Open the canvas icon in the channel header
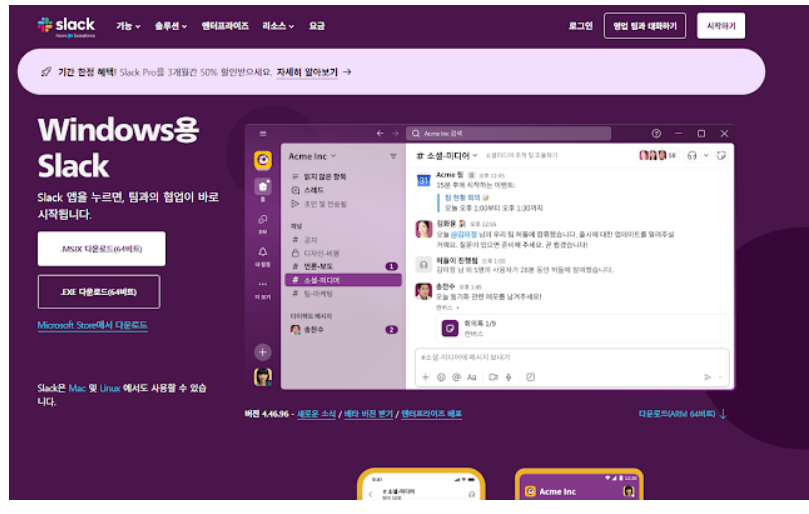Image resolution: width=809 pixels, height=514 pixels. click(x=721, y=155)
